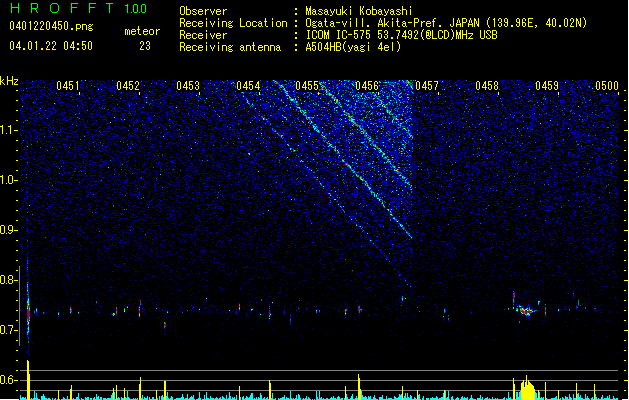Click the kHz axis unit label
629x400 pixels.
click(9, 81)
